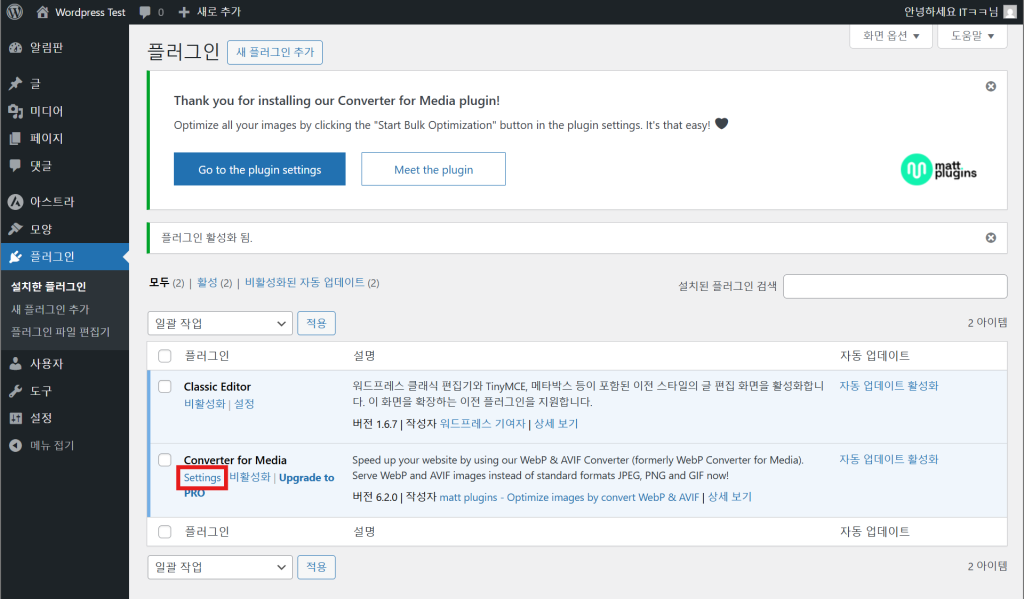The height and width of the screenshot is (599, 1024).
Task: Click the 새로 추가 plus item in the admin bar
Action: coord(210,12)
